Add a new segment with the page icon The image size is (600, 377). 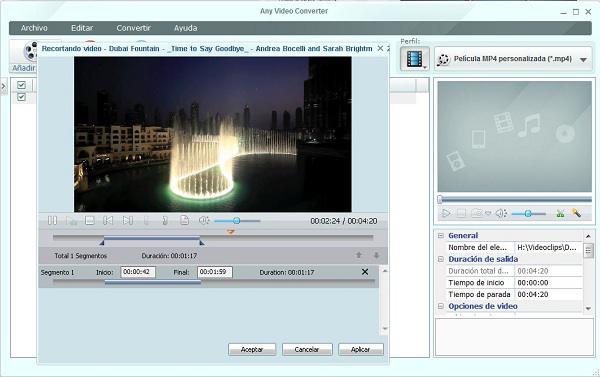184,220
